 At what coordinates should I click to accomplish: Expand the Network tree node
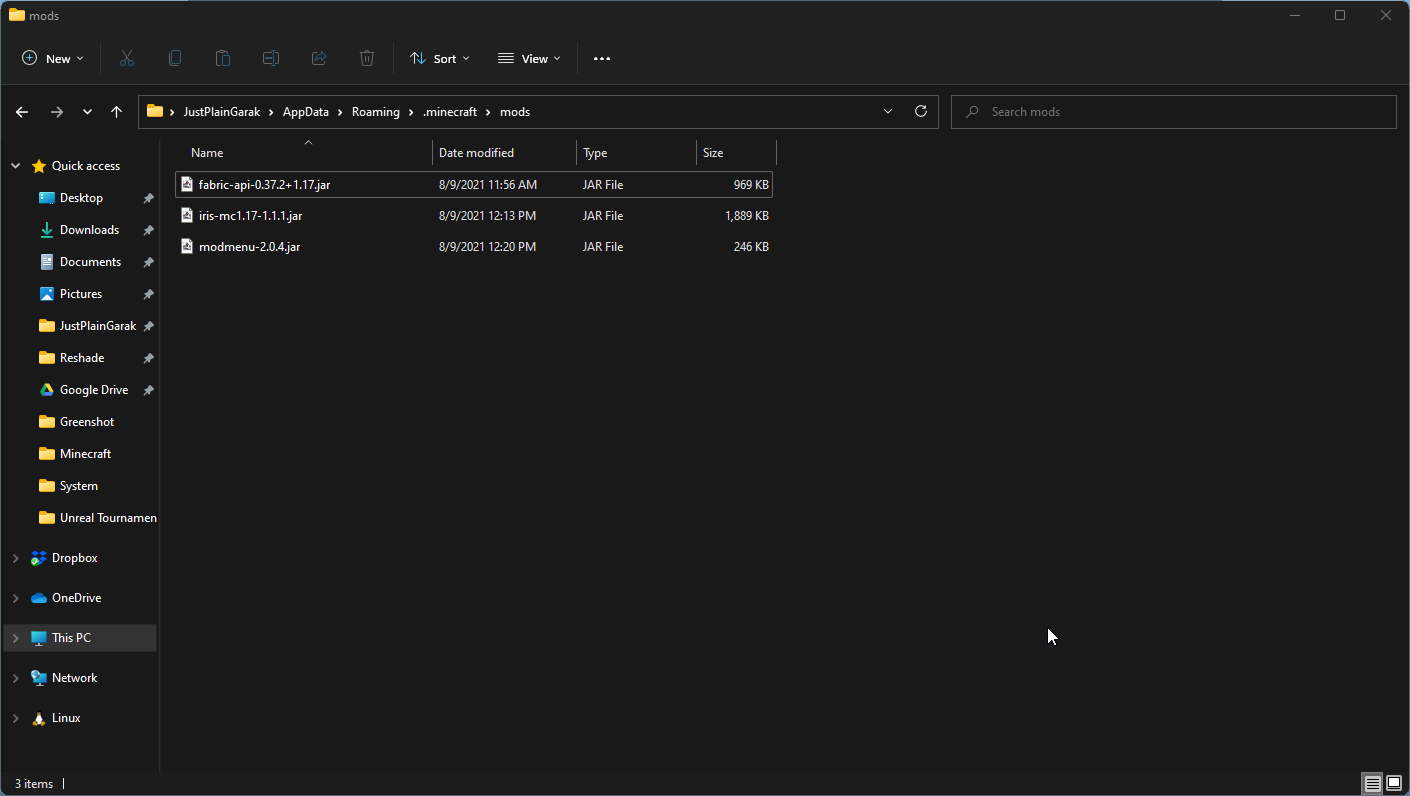15,678
